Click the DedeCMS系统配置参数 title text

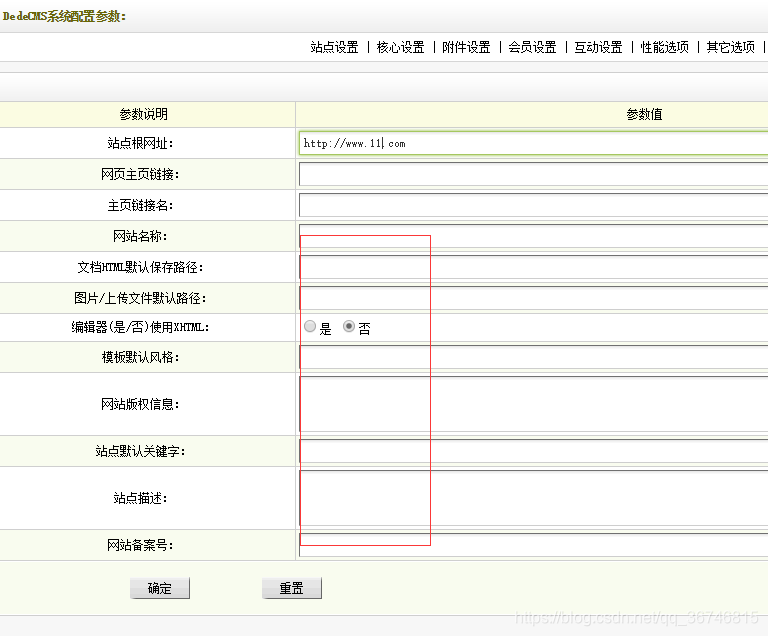(x=64, y=16)
